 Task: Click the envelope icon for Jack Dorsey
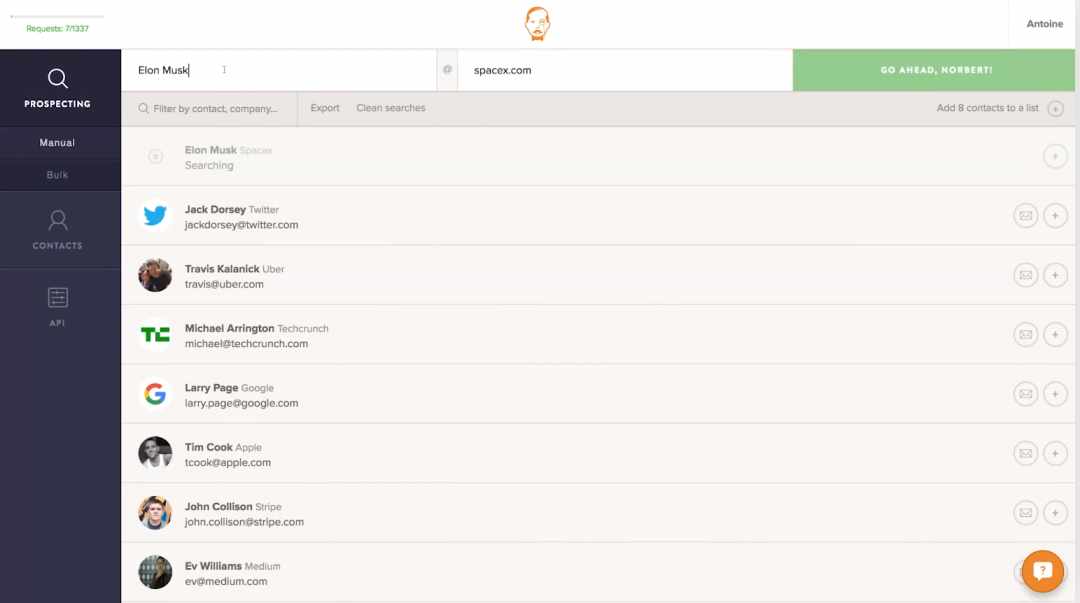(1026, 216)
